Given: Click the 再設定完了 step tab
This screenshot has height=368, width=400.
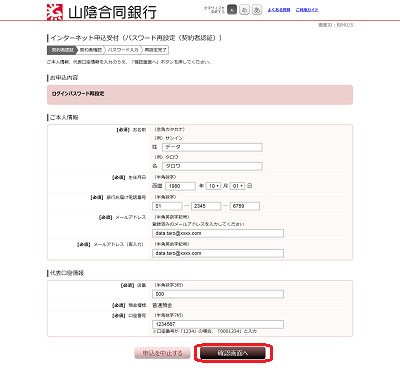Looking at the screenshot, I should (155, 50).
